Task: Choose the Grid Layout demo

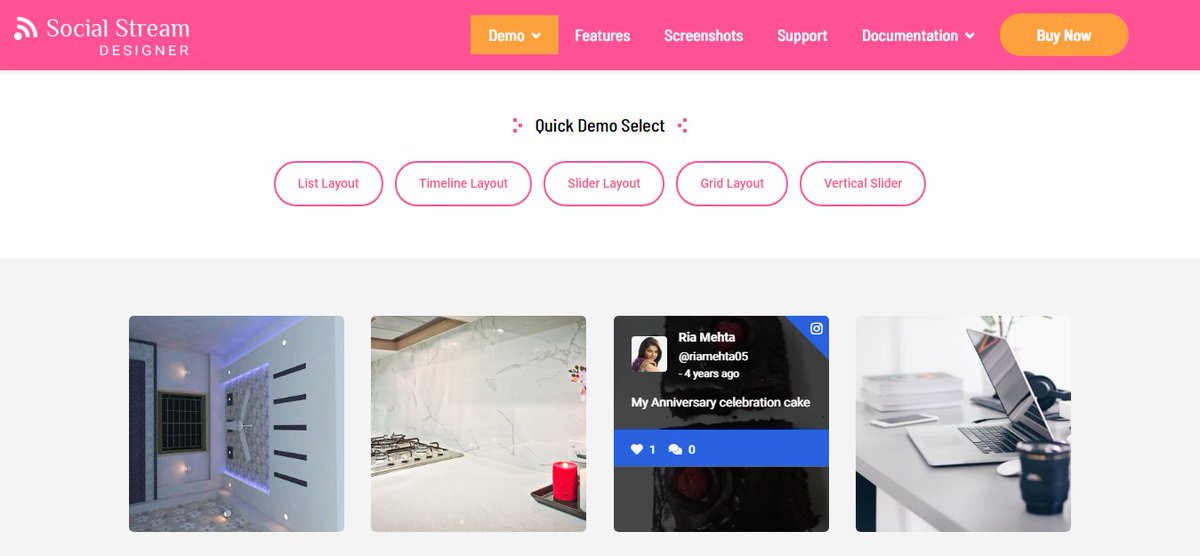Action: (x=732, y=183)
